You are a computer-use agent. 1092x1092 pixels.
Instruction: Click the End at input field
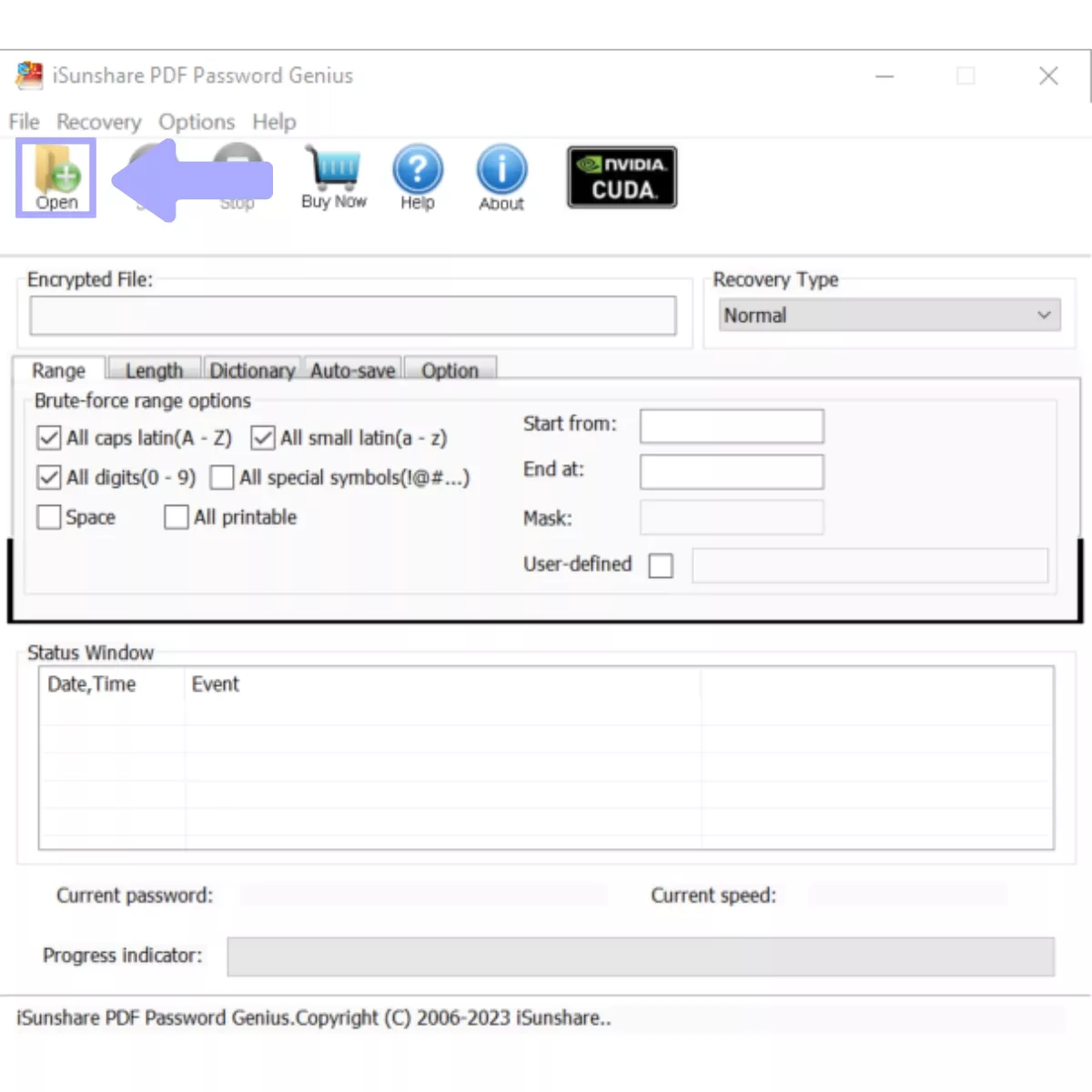click(732, 472)
